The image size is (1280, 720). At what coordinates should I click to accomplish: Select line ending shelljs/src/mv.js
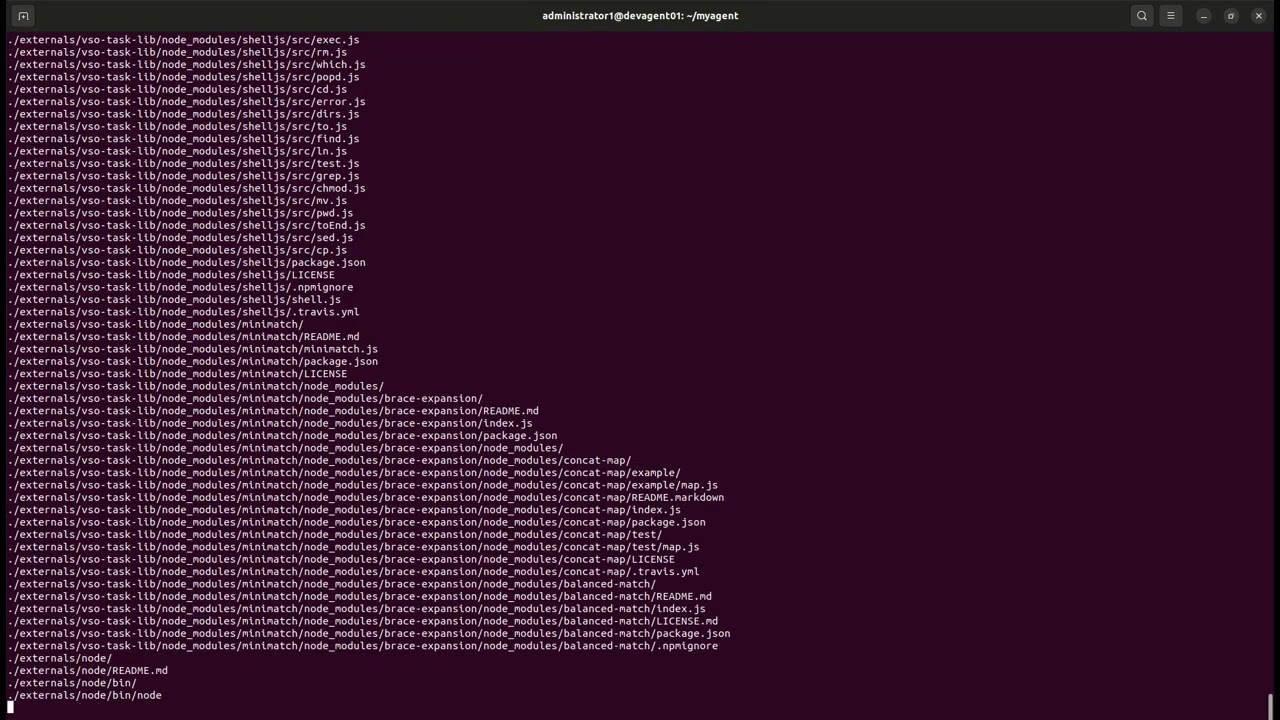(x=178, y=200)
